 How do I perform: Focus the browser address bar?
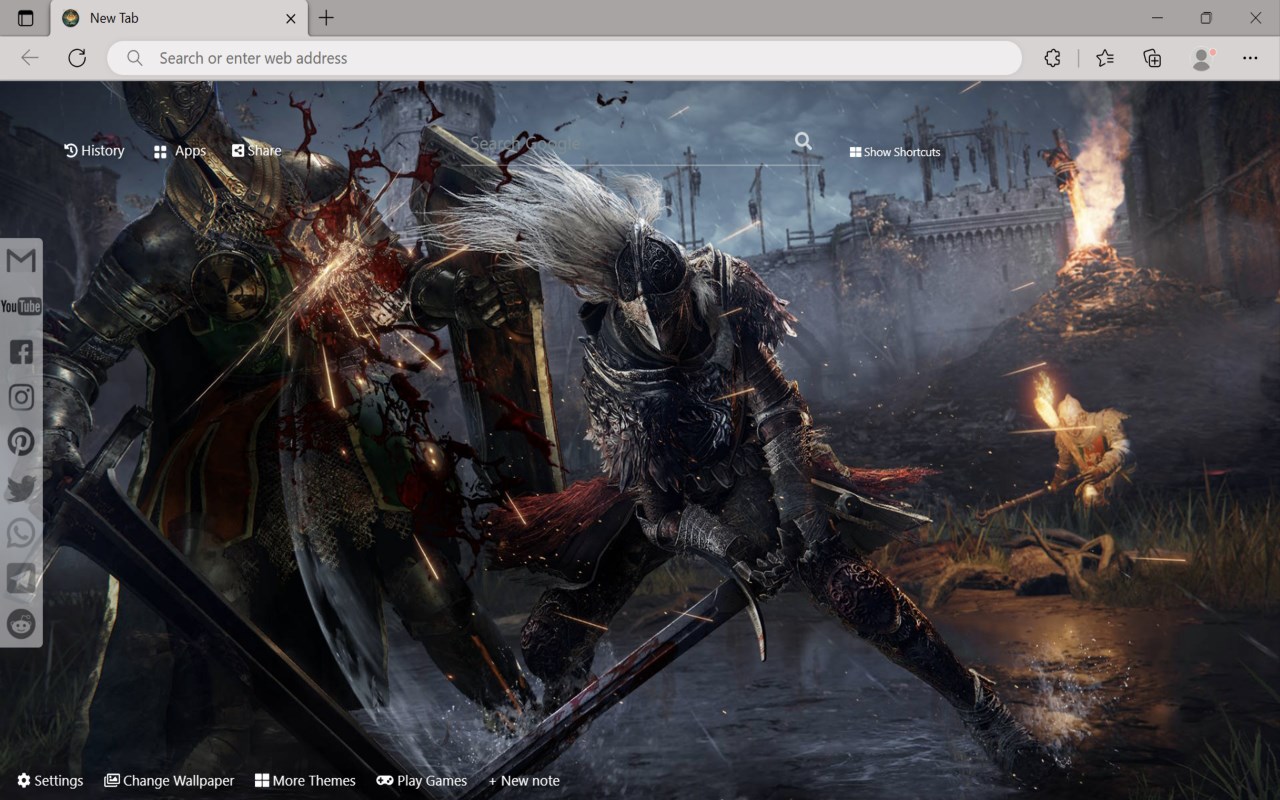(564, 58)
